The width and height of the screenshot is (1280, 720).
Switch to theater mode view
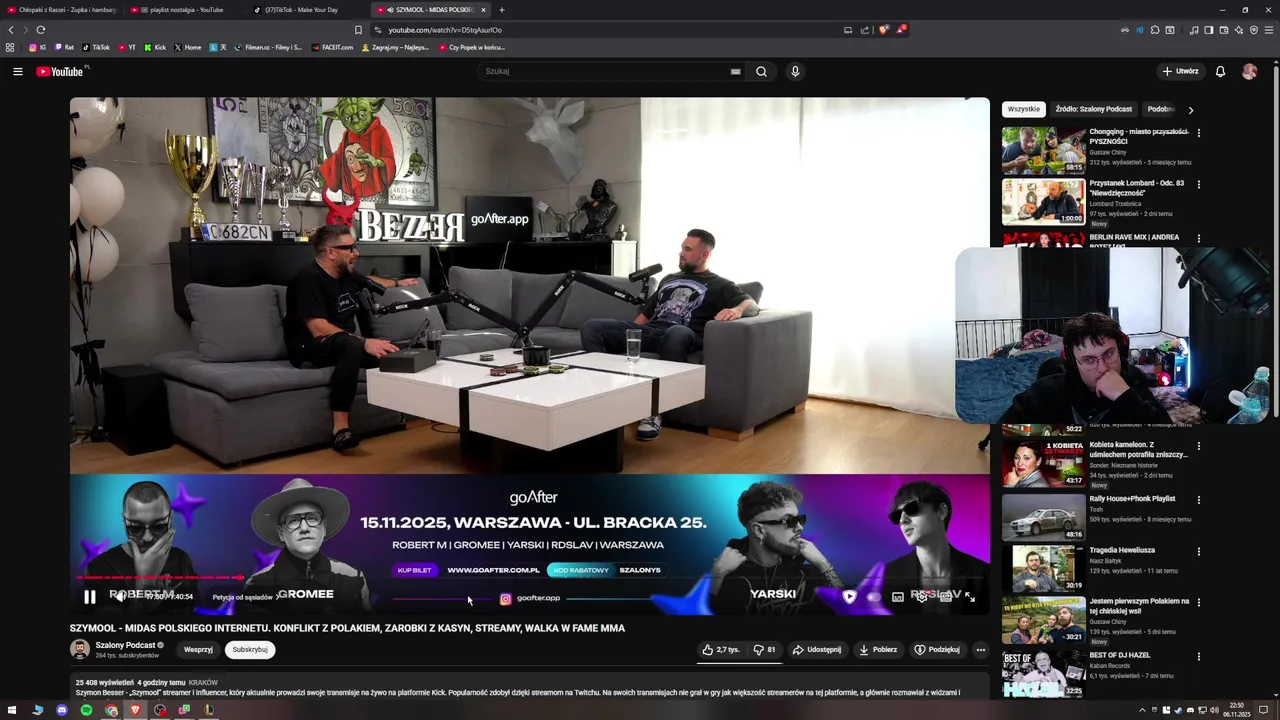tap(945, 597)
